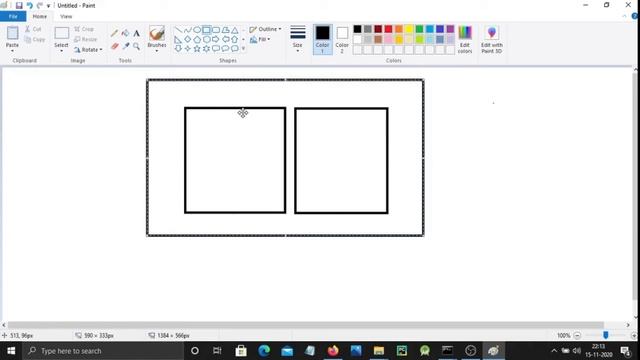This screenshot has height=360, width=640.
Task: Select the Fill with color bucket tool
Action: coord(125,33)
